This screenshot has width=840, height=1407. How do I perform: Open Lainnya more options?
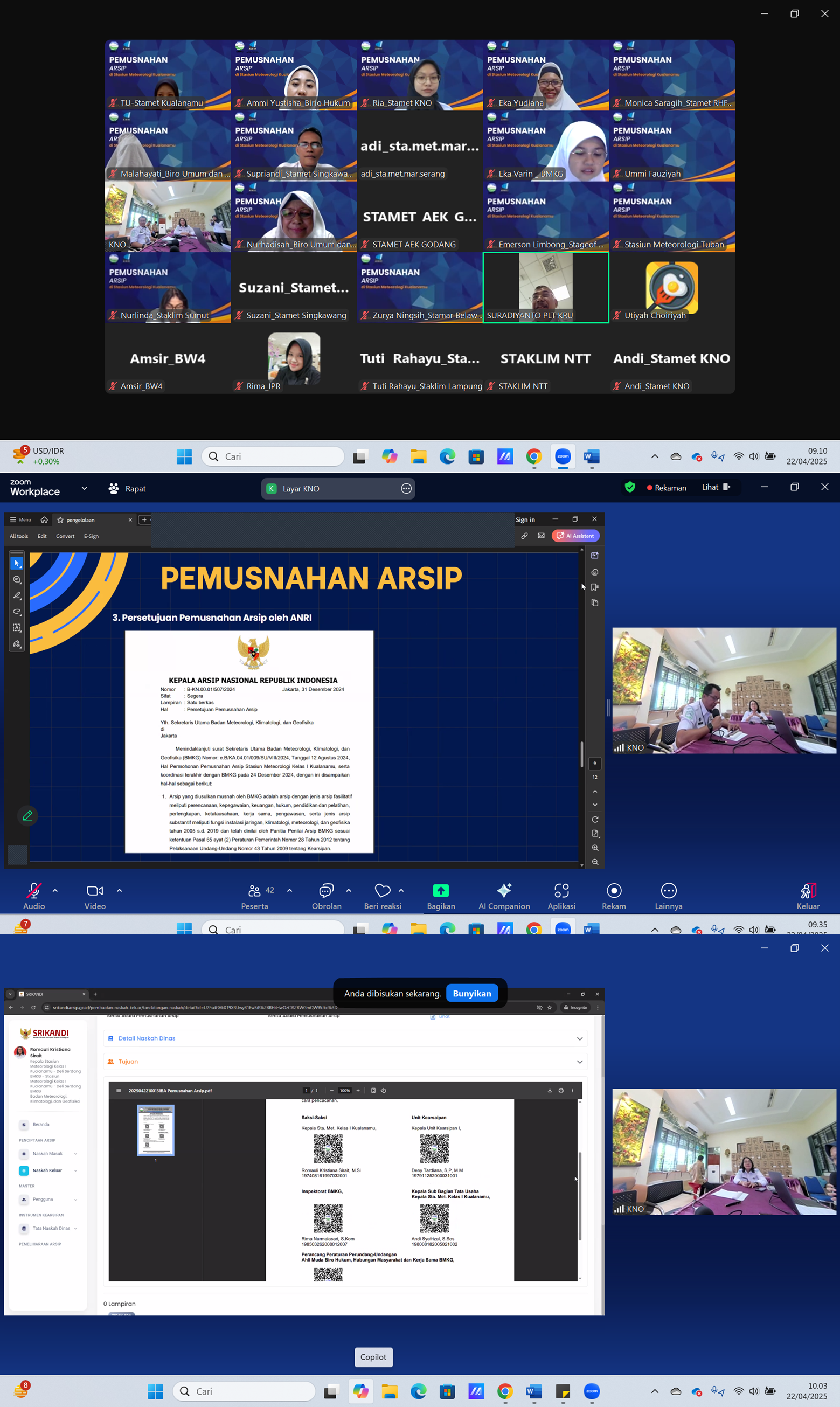669,896
